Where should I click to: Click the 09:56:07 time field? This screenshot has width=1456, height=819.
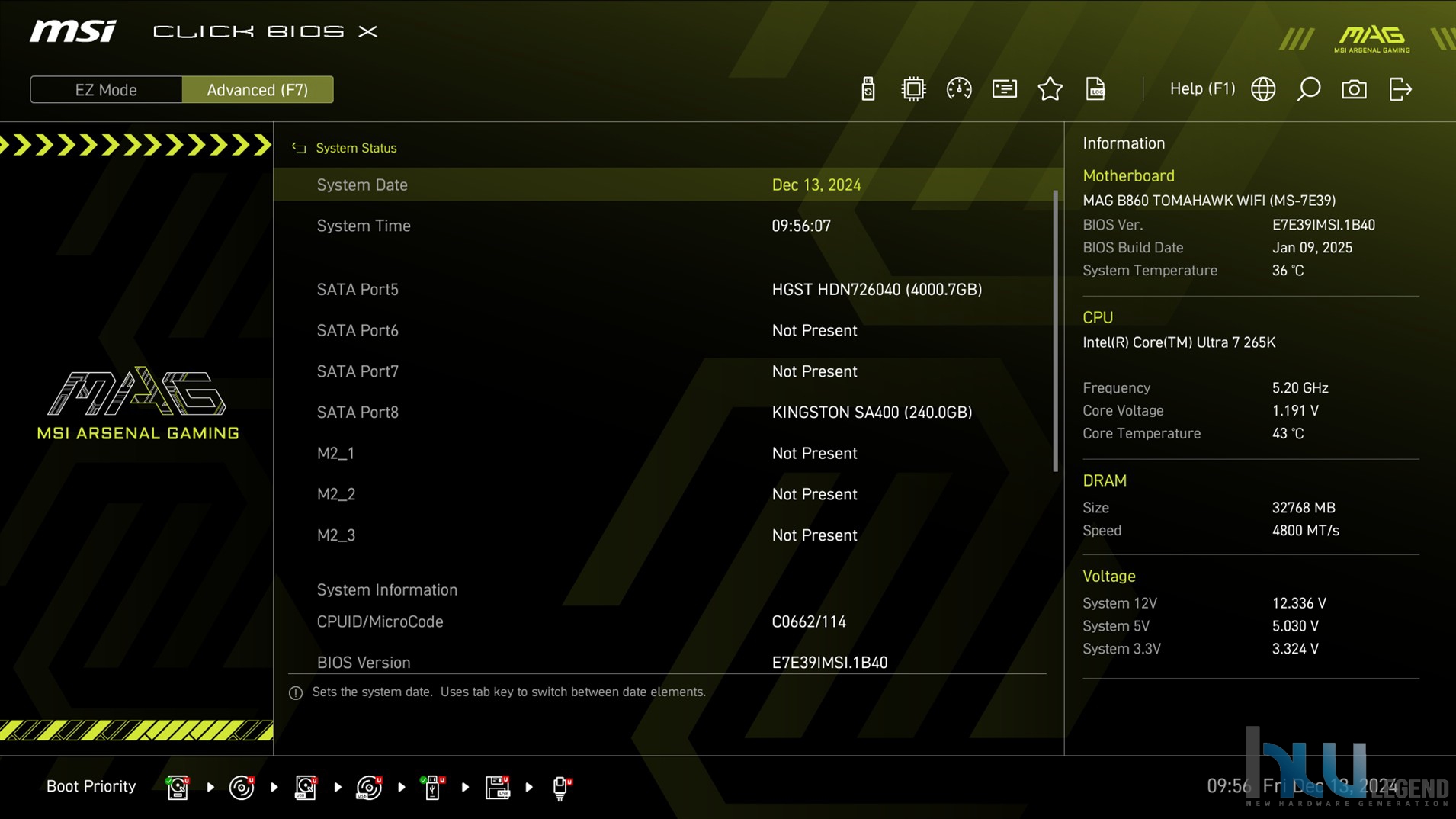pos(801,226)
